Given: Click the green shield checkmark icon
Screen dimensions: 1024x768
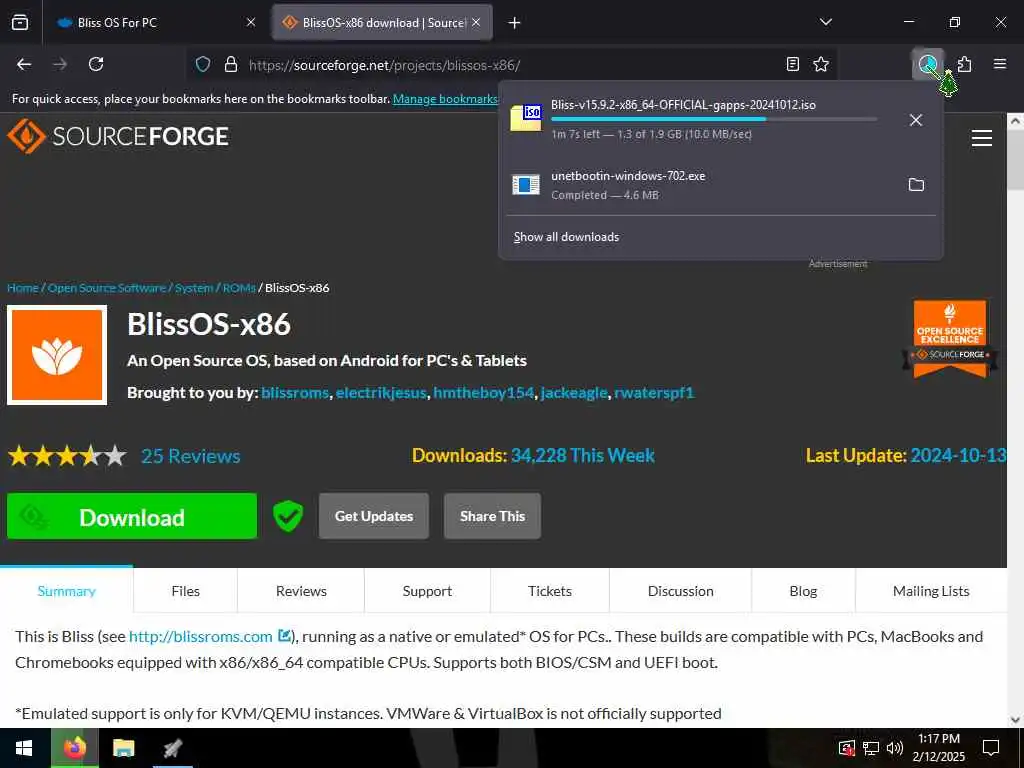Looking at the screenshot, I should pos(287,516).
